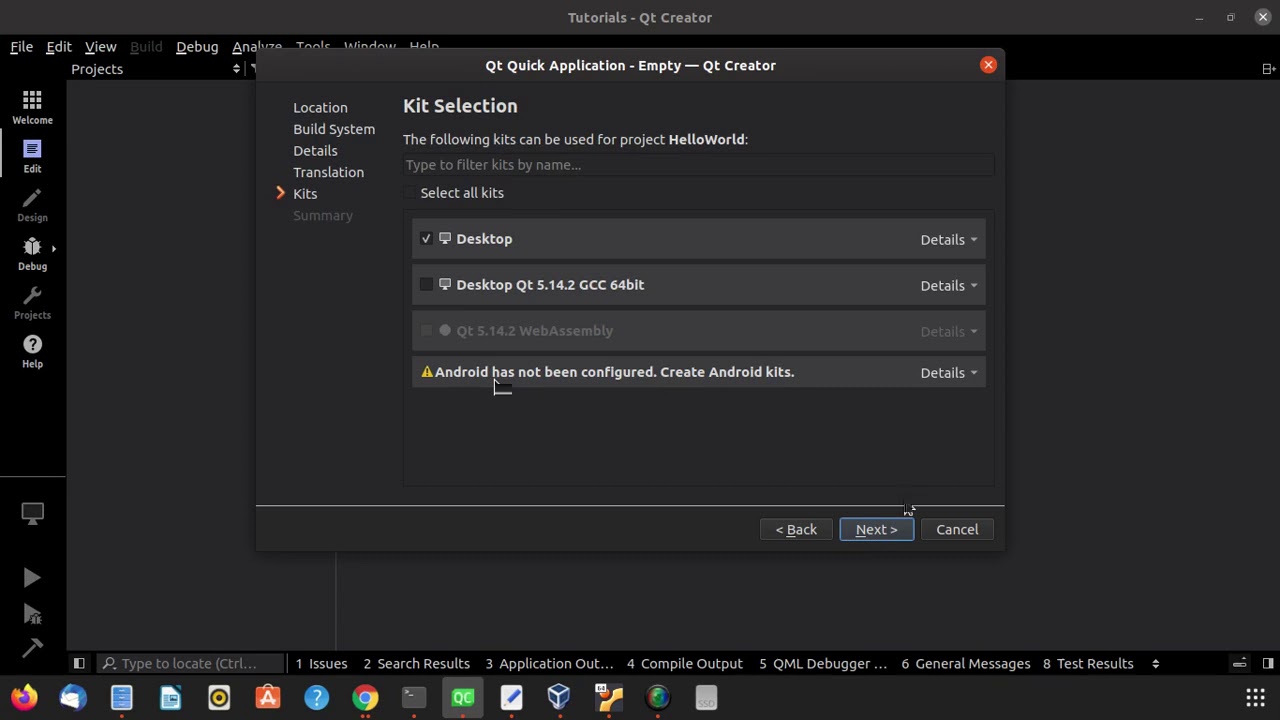This screenshot has width=1280, height=720.
Task: Open the Search Results pane
Action: [x=416, y=663]
